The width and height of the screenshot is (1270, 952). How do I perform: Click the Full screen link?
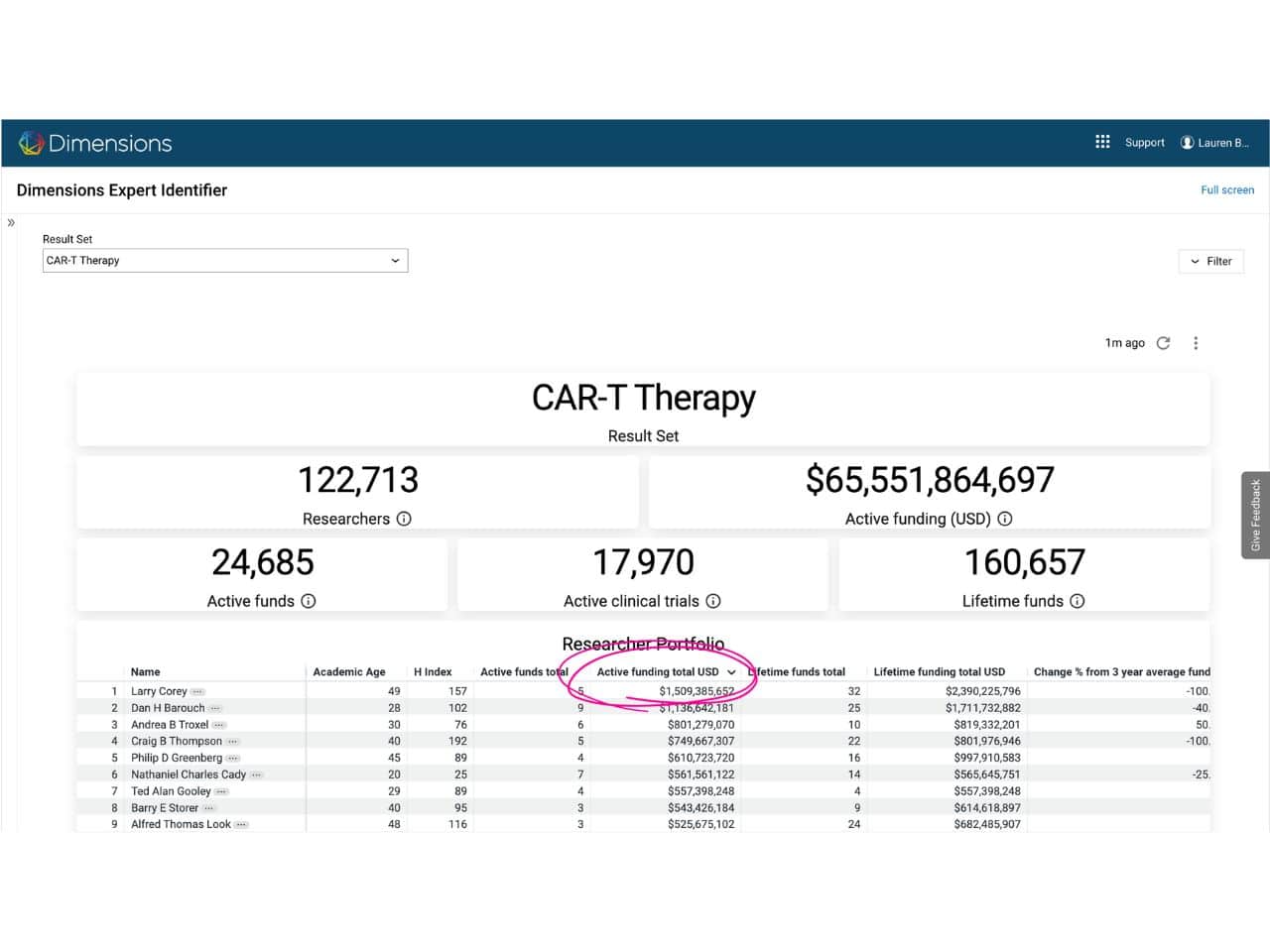(1227, 190)
